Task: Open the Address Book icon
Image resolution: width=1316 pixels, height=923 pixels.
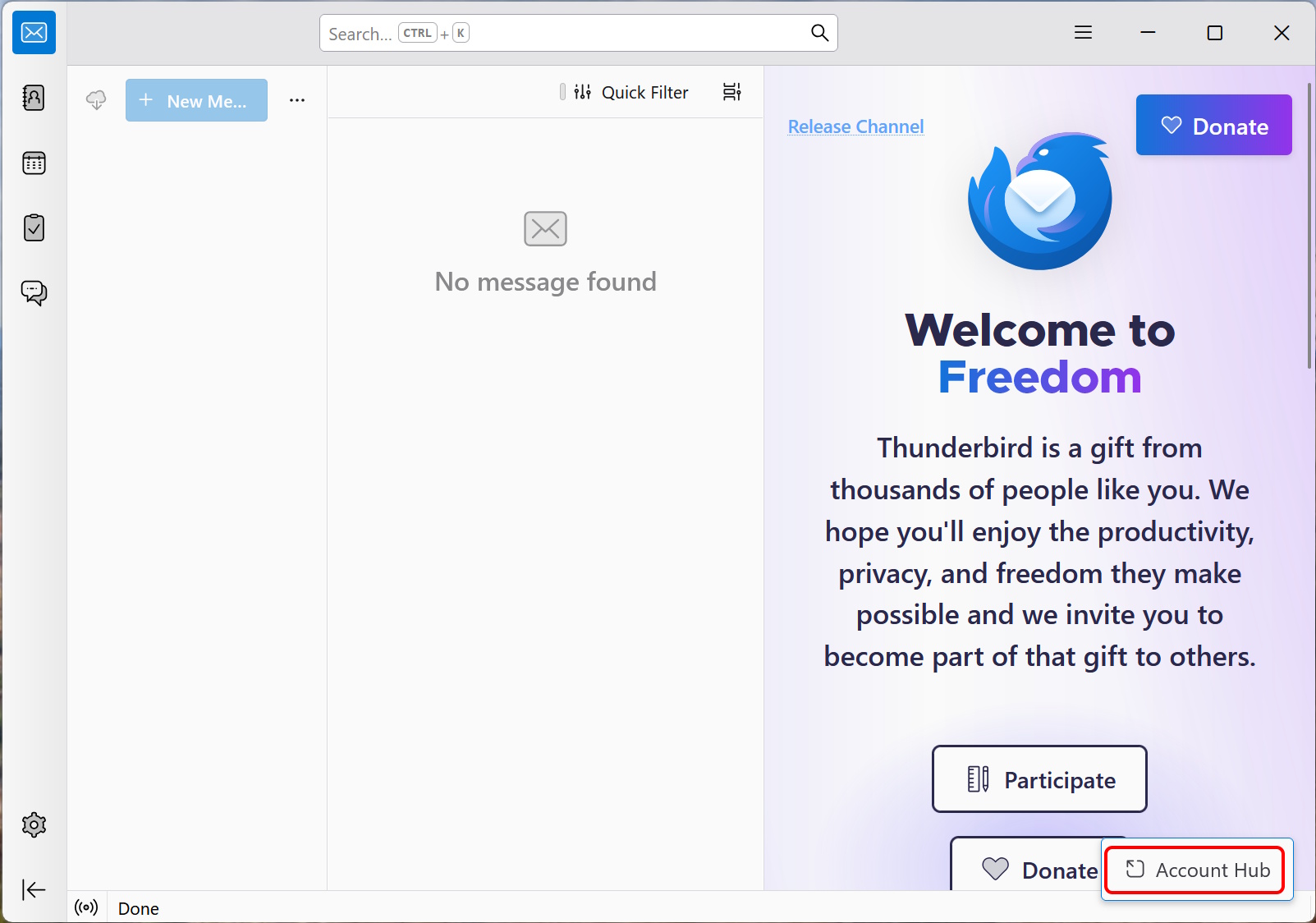Action: coord(34,98)
